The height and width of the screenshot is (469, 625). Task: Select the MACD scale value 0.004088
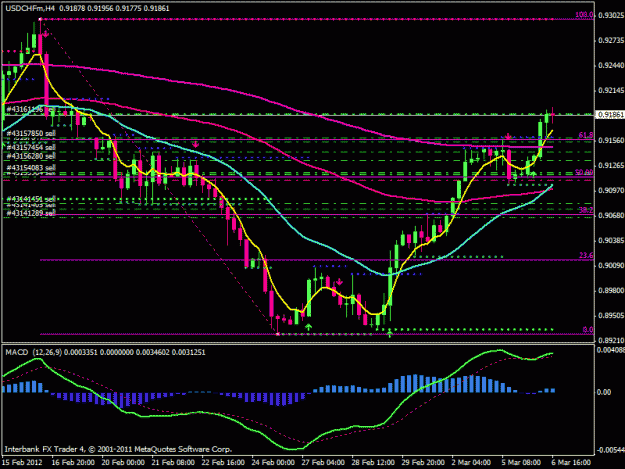point(610,350)
